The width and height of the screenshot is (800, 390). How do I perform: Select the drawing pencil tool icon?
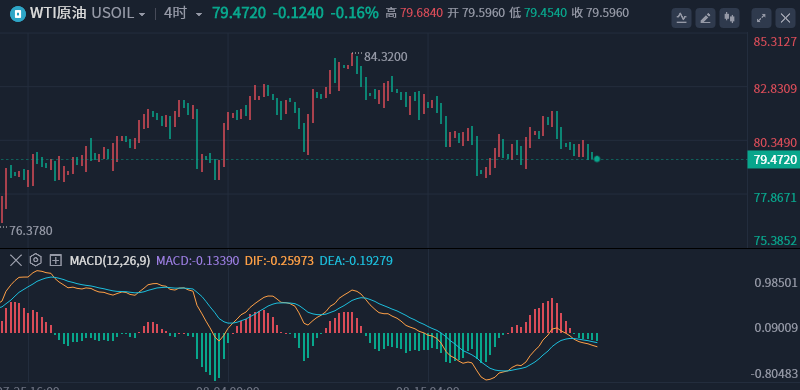pos(706,18)
